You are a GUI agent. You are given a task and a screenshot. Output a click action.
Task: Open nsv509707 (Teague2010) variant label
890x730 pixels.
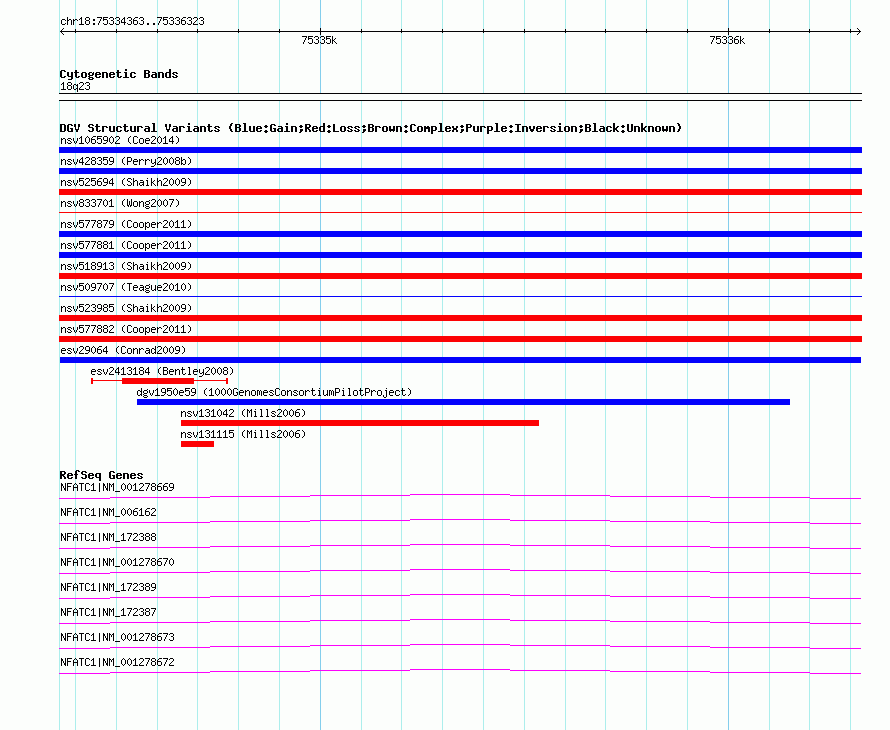point(126,287)
